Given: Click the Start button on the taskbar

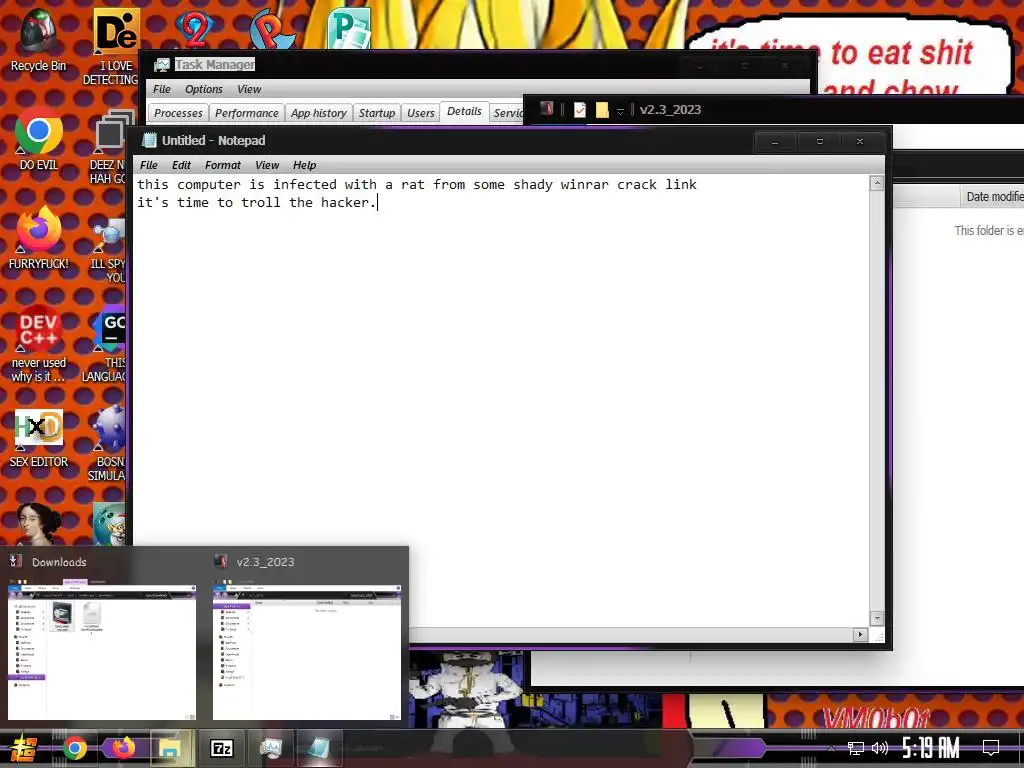Looking at the screenshot, I should (24, 748).
